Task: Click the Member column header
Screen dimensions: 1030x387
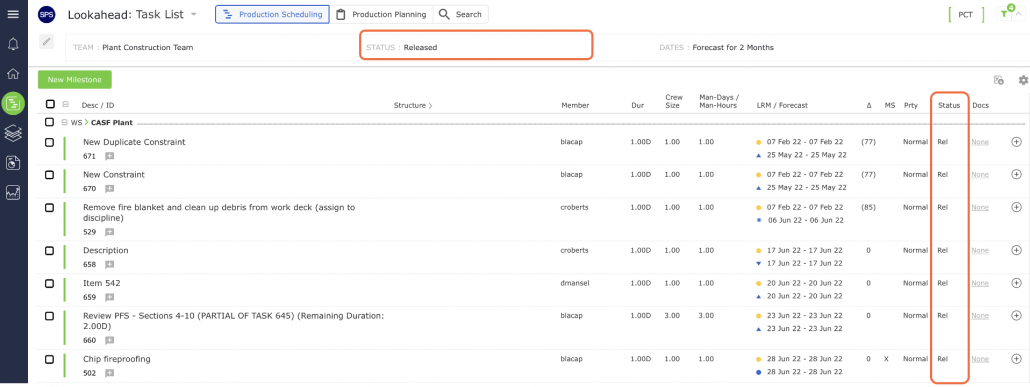Action: pyautogui.click(x=575, y=105)
